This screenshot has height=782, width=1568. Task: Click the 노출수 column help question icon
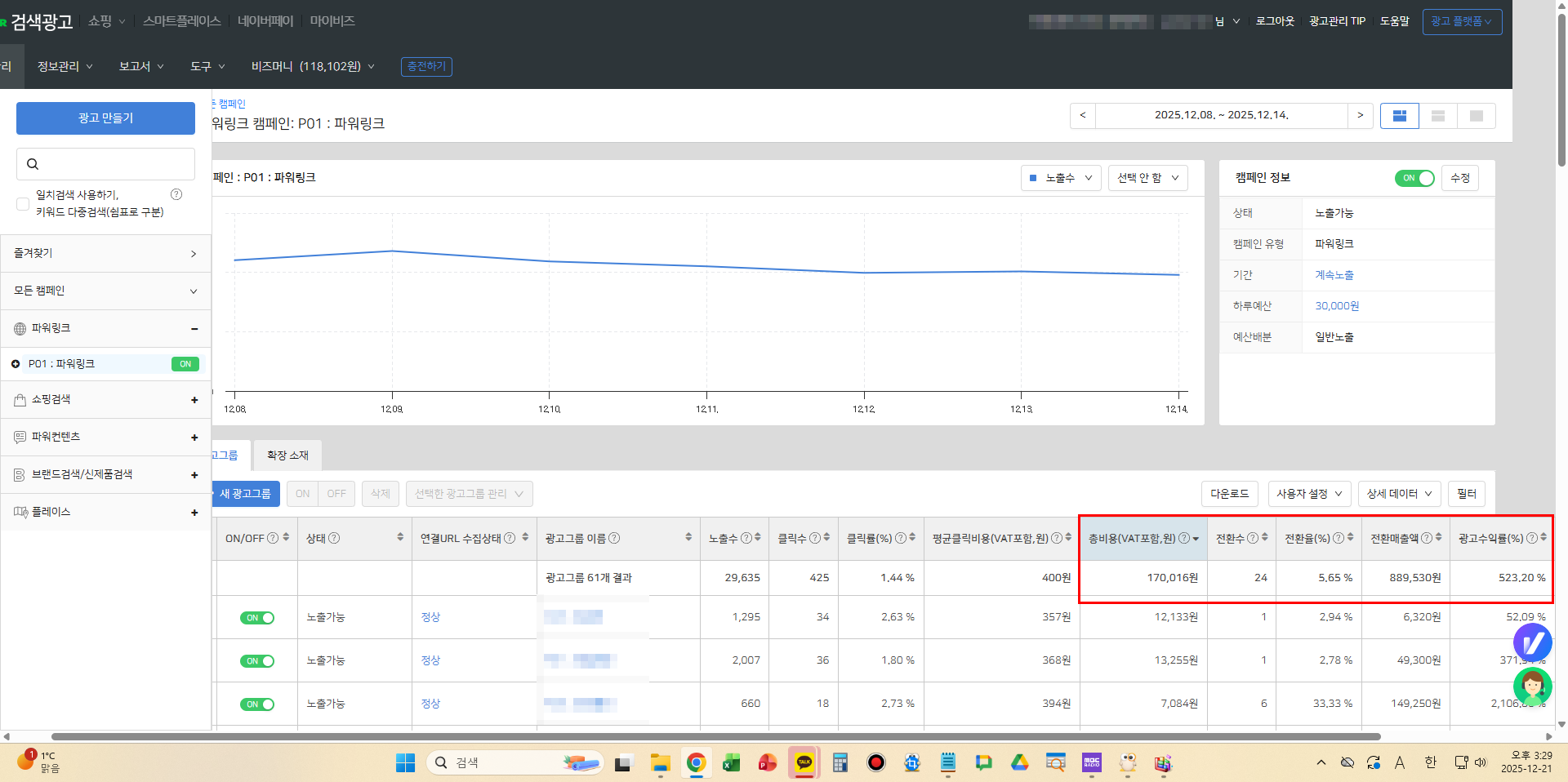click(x=746, y=538)
